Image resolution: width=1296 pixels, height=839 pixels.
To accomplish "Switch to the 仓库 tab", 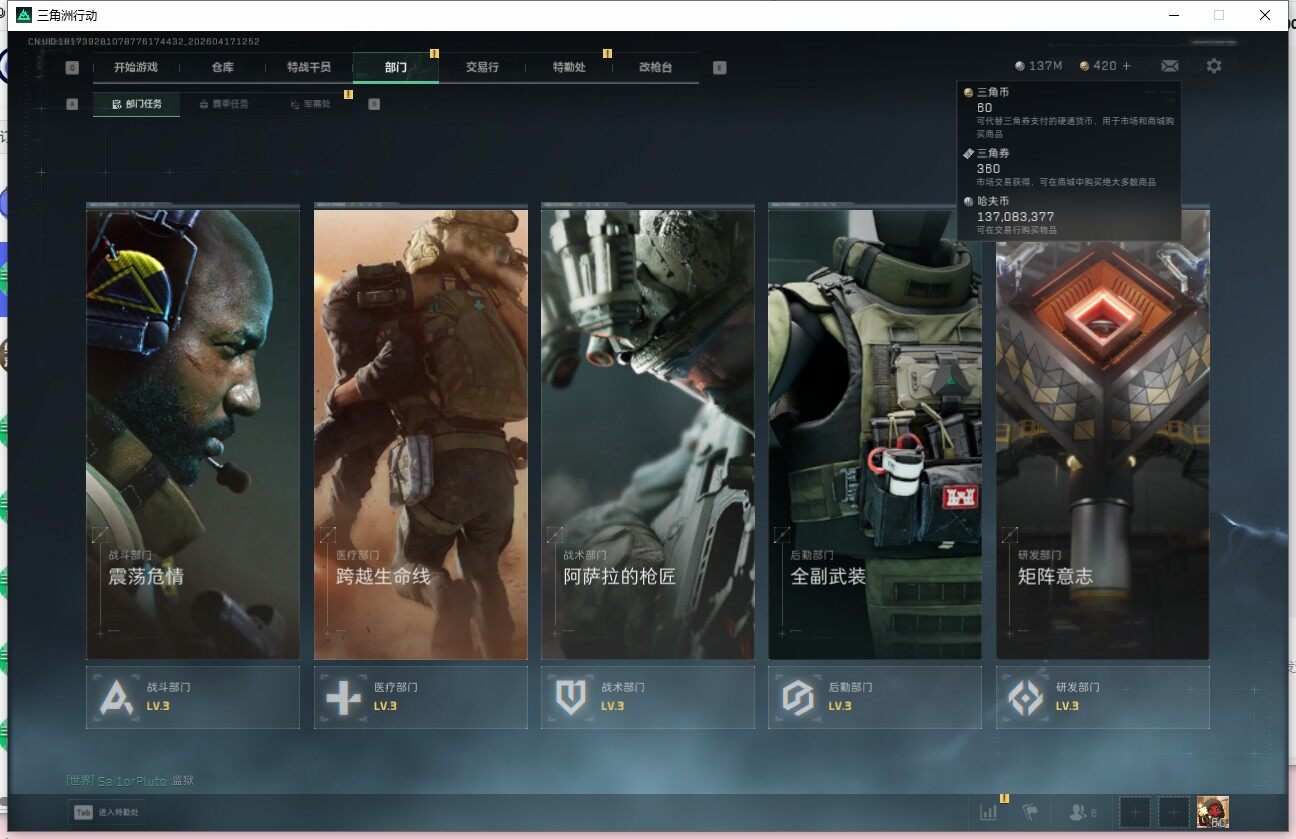I will pos(223,67).
